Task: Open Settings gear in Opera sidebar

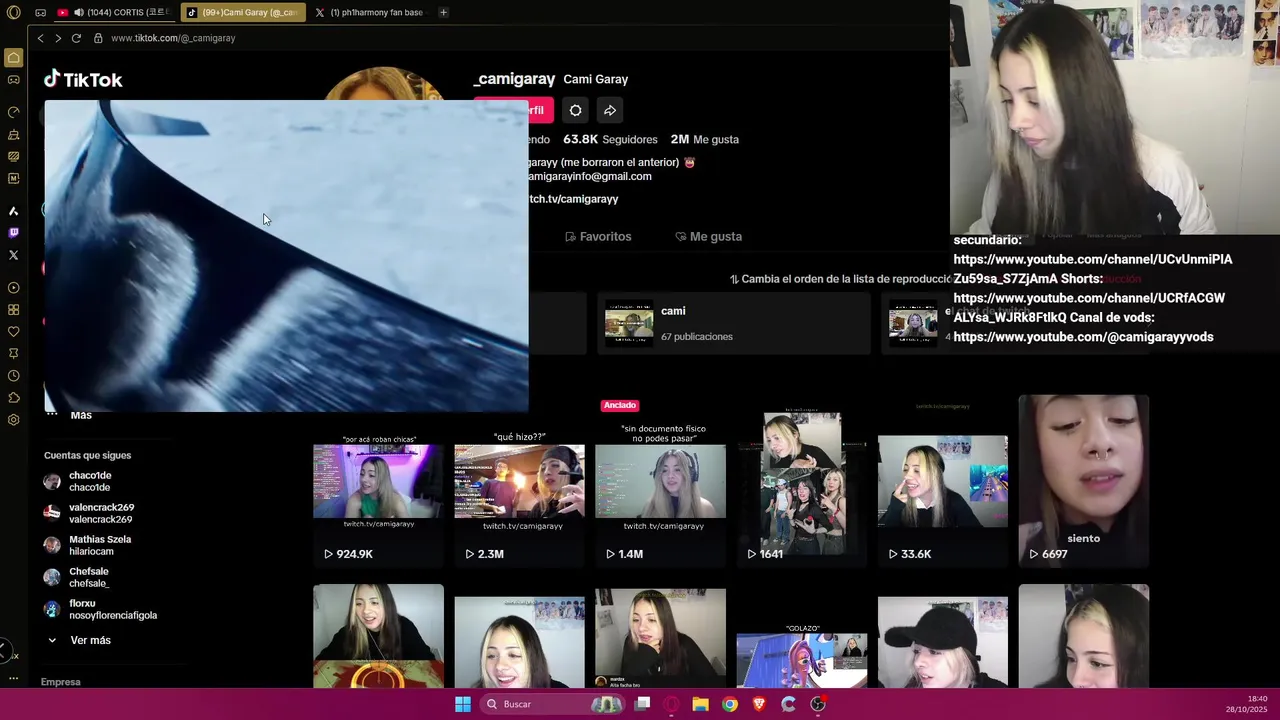Action: click(13, 420)
